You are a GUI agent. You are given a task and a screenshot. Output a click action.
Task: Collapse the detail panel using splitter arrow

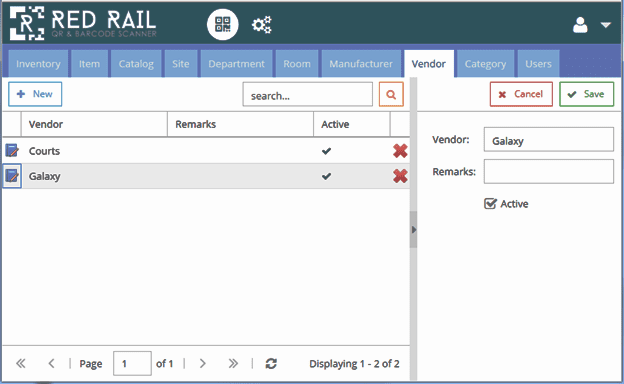(414, 230)
